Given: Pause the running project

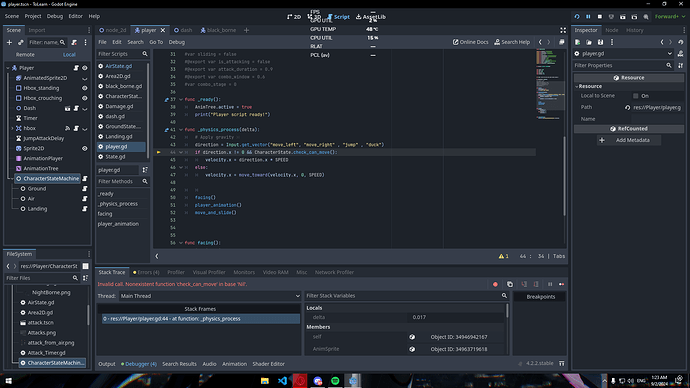Looking at the screenshot, I should [x=588, y=17].
